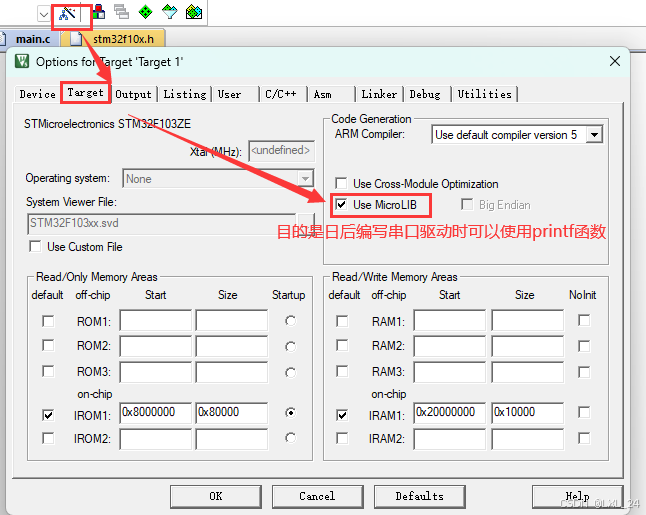646x515 pixels.
Task: Open the Device tab
Action: click(x=37, y=94)
